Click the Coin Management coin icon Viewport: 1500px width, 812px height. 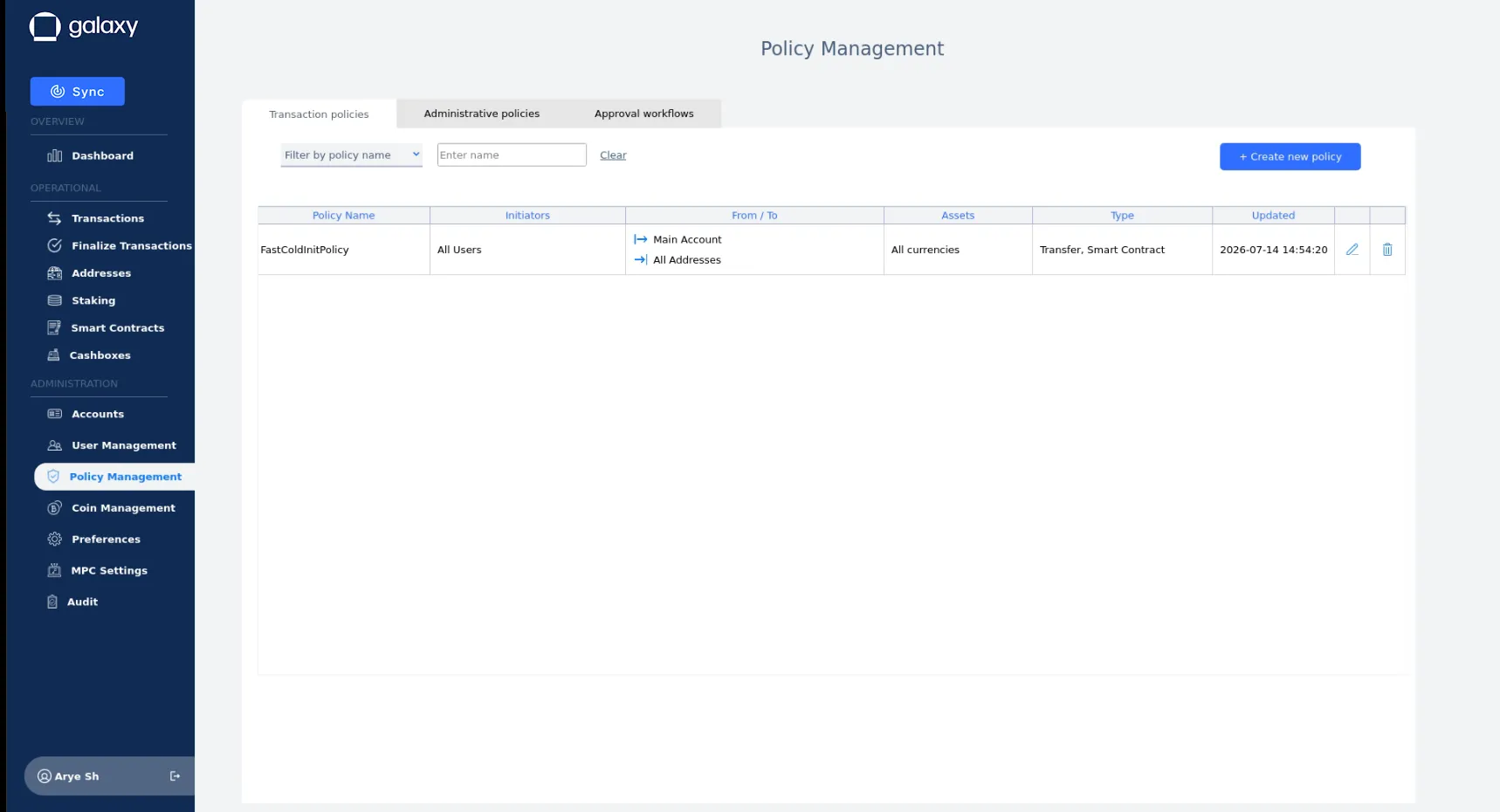(x=54, y=508)
